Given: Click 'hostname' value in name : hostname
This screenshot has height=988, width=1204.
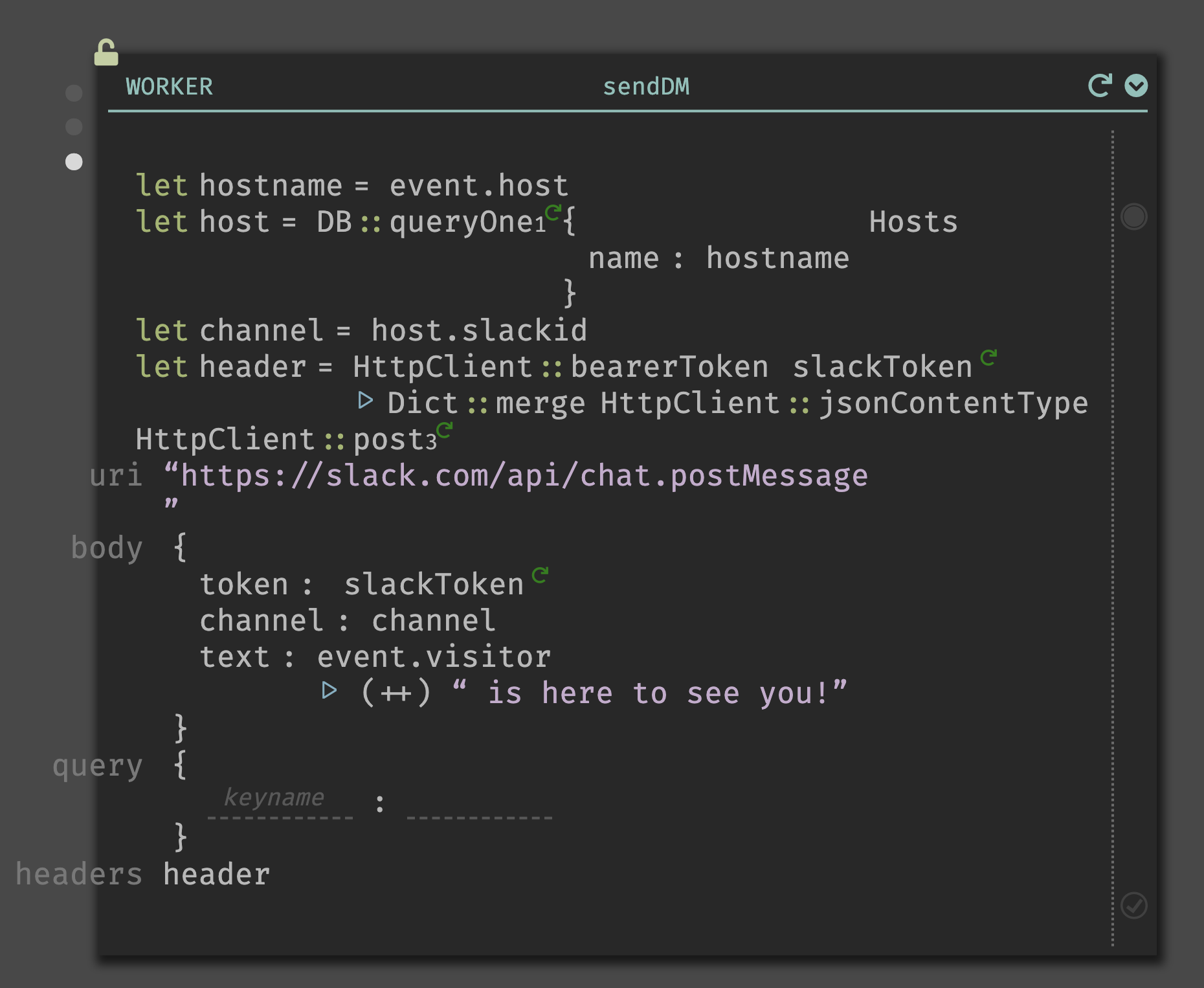Looking at the screenshot, I should 777,258.
